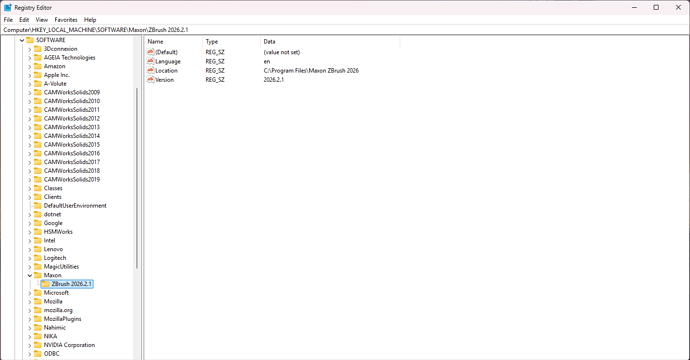
Task: Click the Mozilla folder icon
Action: click(38, 301)
